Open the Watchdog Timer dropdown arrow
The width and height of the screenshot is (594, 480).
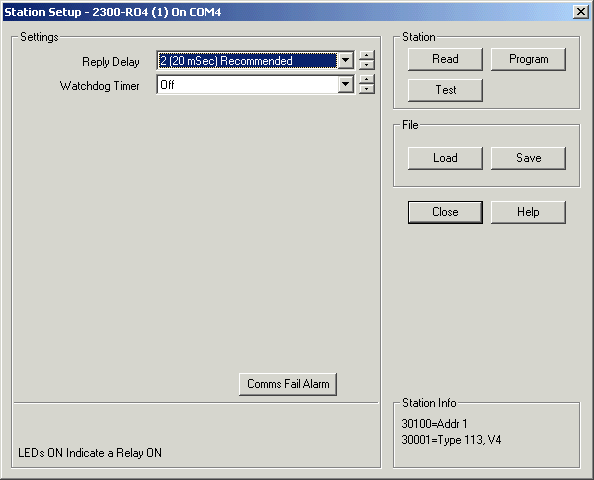pos(345,84)
